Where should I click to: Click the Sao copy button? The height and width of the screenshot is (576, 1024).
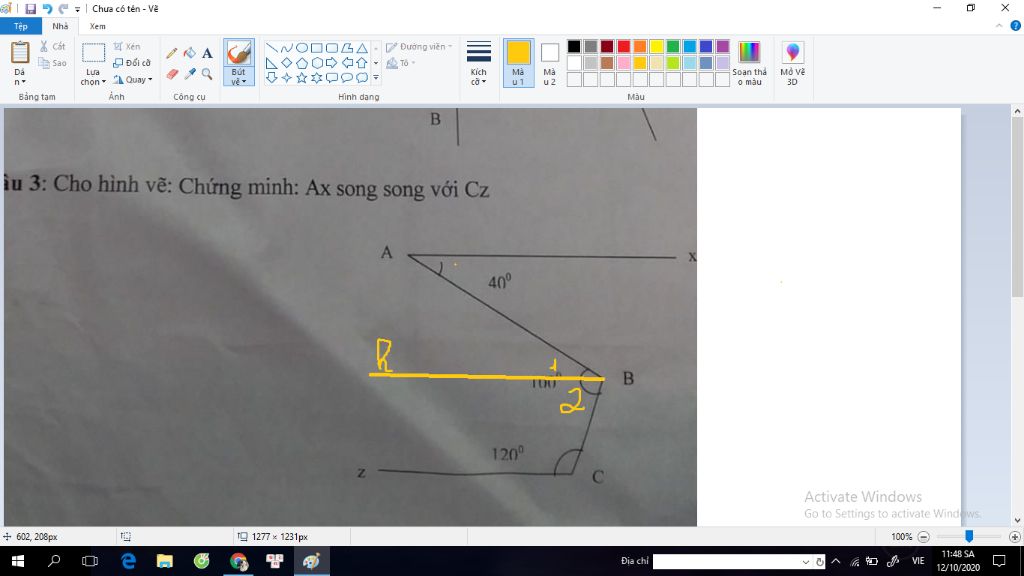pos(52,63)
